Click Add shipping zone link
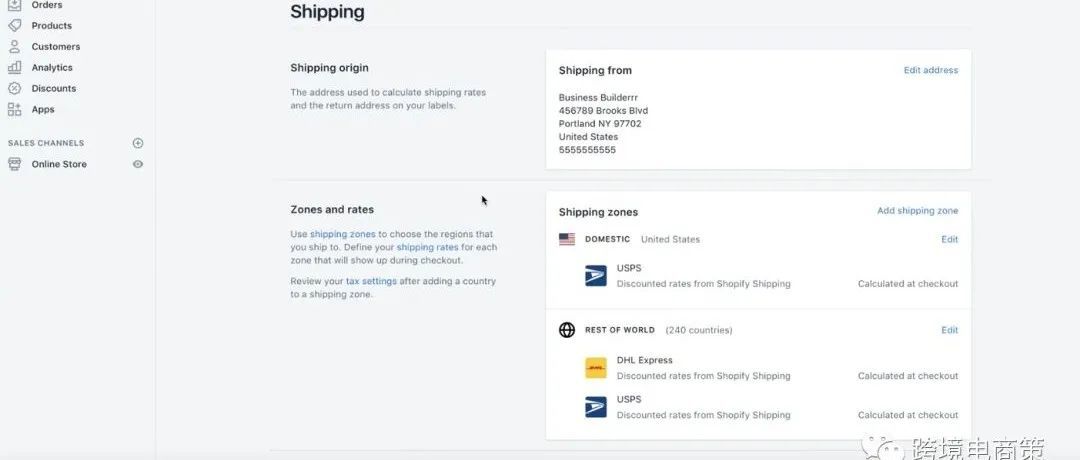This screenshot has height=460, width=1080. pyautogui.click(x=917, y=211)
